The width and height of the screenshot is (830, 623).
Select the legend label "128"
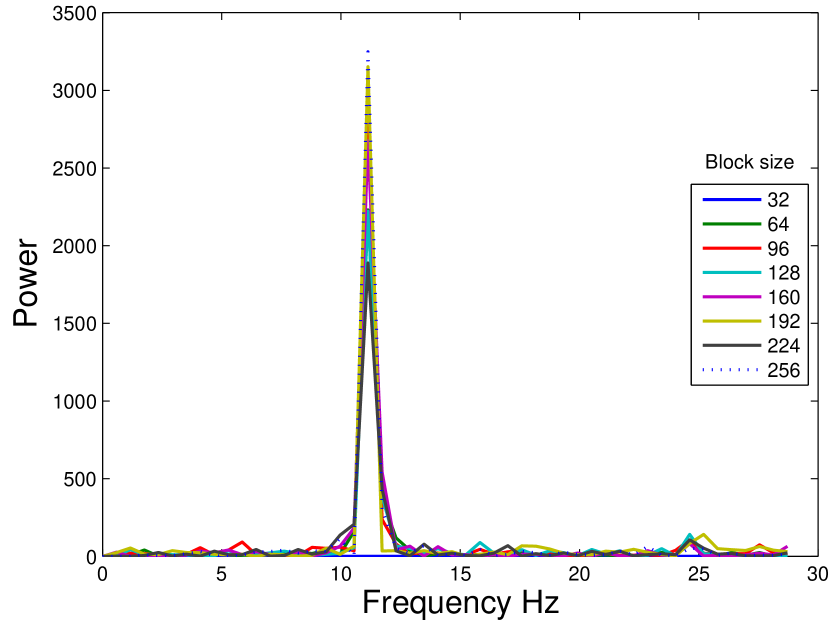click(x=783, y=273)
